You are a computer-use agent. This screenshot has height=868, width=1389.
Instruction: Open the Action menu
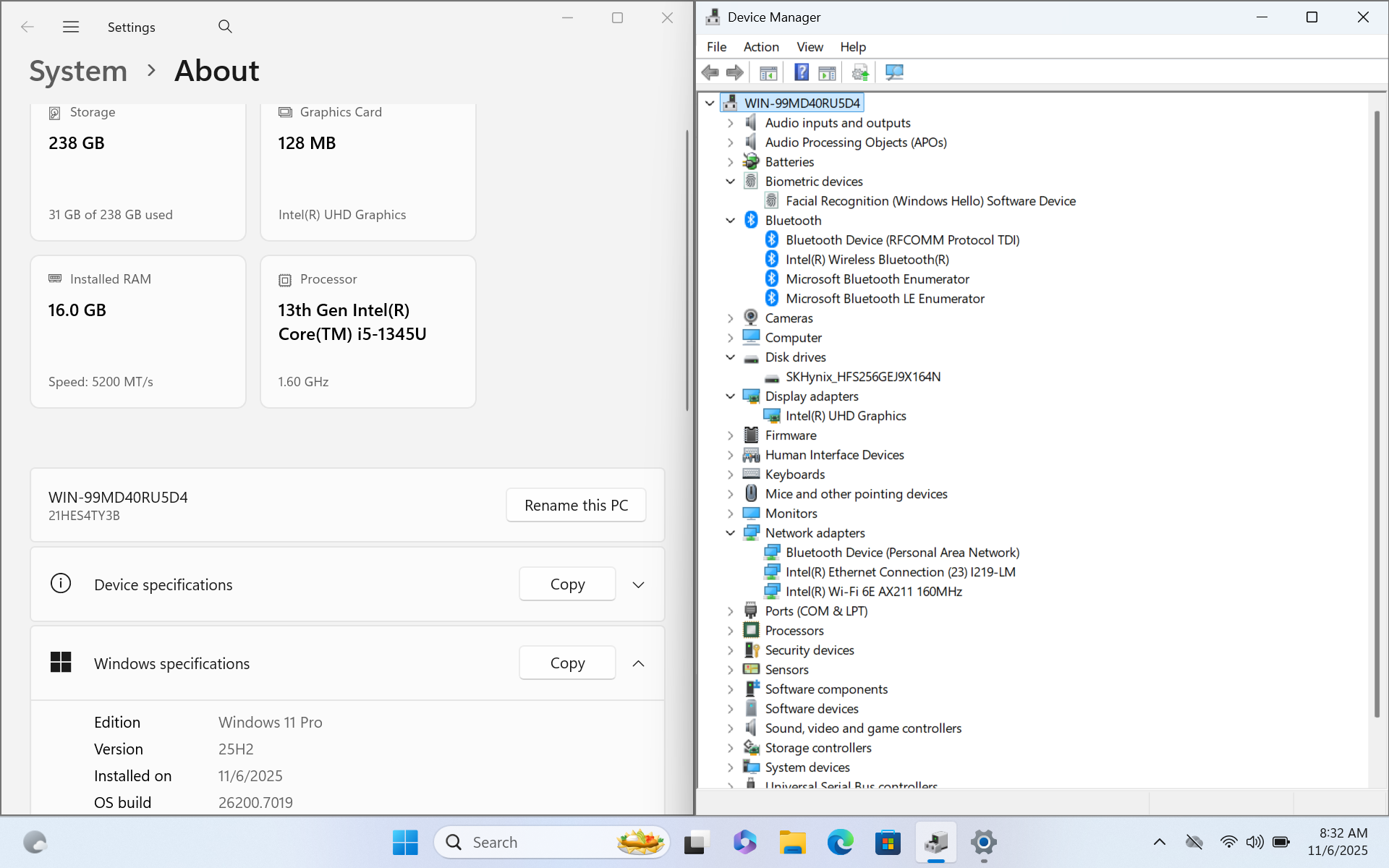(x=760, y=47)
